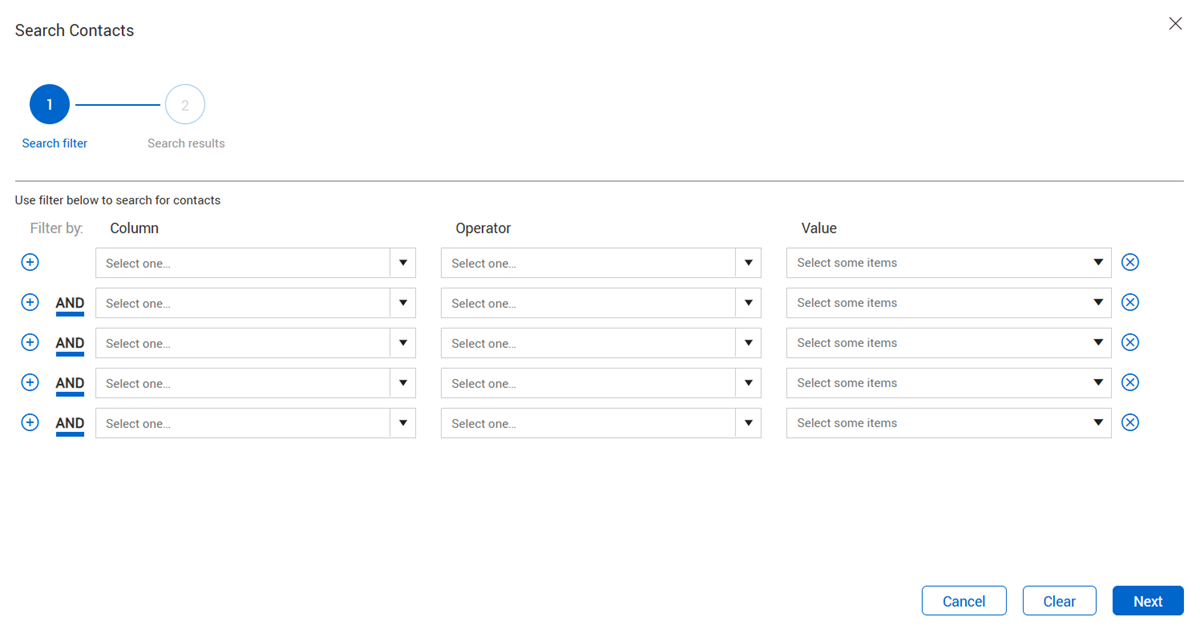Remove the fourth filter row
This screenshot has height=629, width=1200.
[1130, 382]
